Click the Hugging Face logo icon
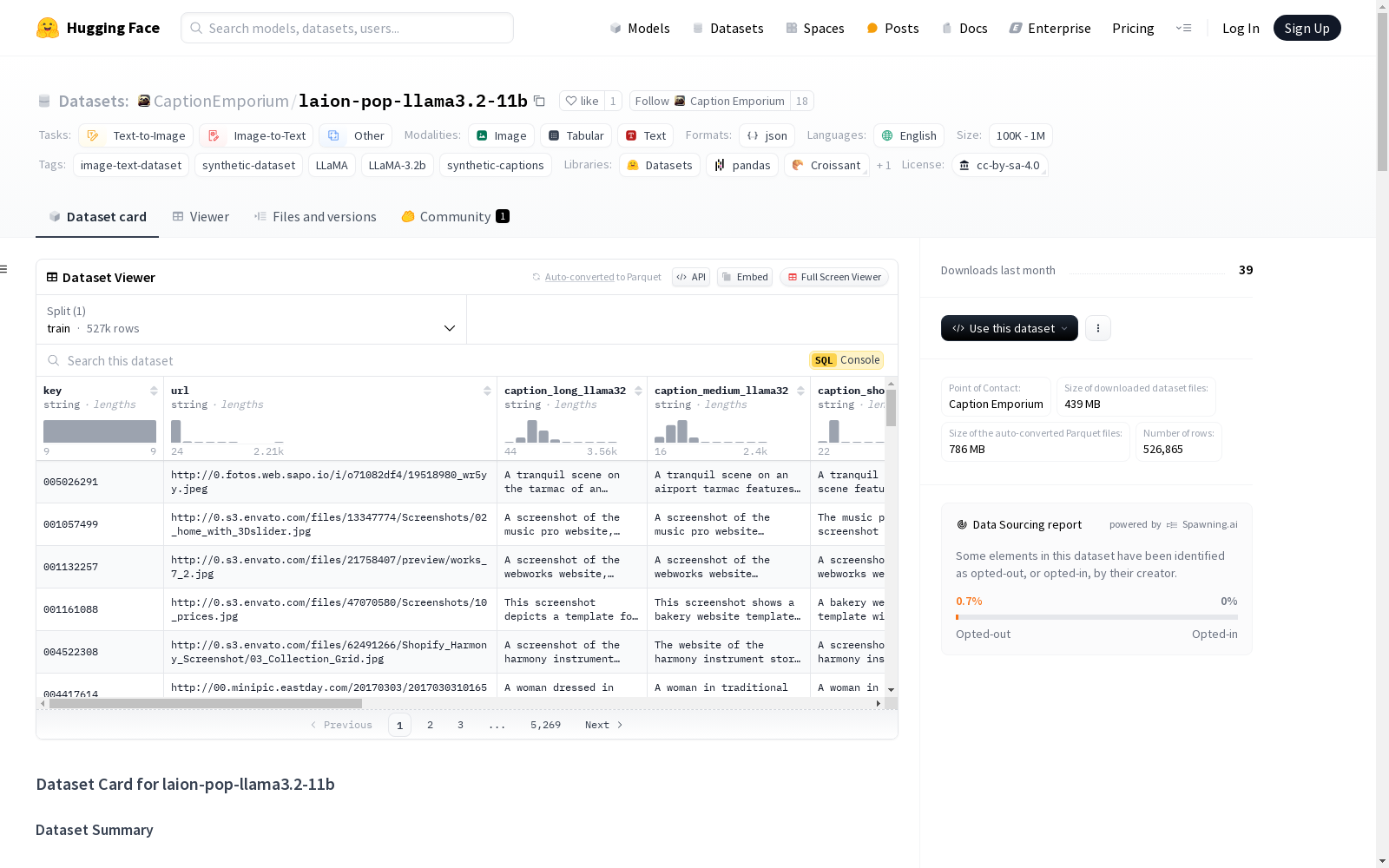Viewport: 1389px width, 868px height. pos(48,28)
